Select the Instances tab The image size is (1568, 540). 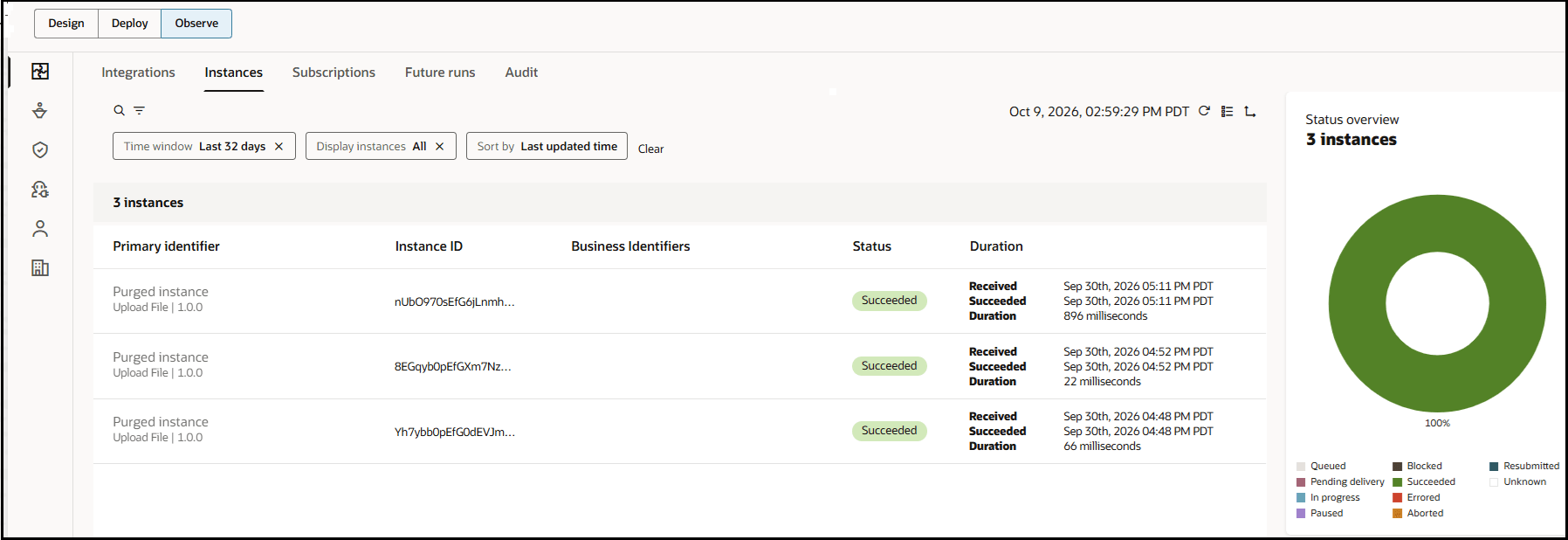(x=234, y=73)
